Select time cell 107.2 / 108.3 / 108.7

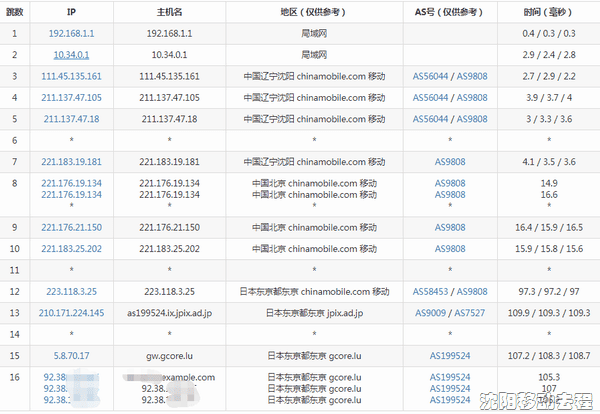pyautogui.click(x=548, y=356)
